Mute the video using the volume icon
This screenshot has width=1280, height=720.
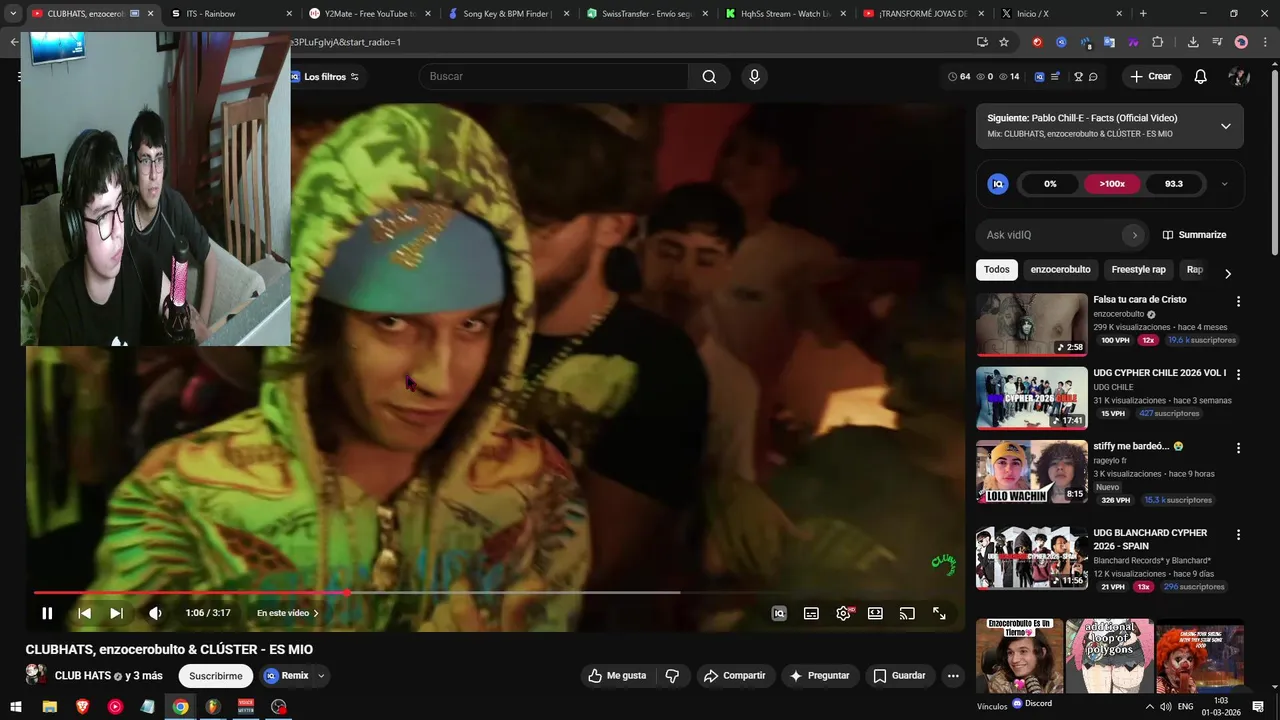155,613
